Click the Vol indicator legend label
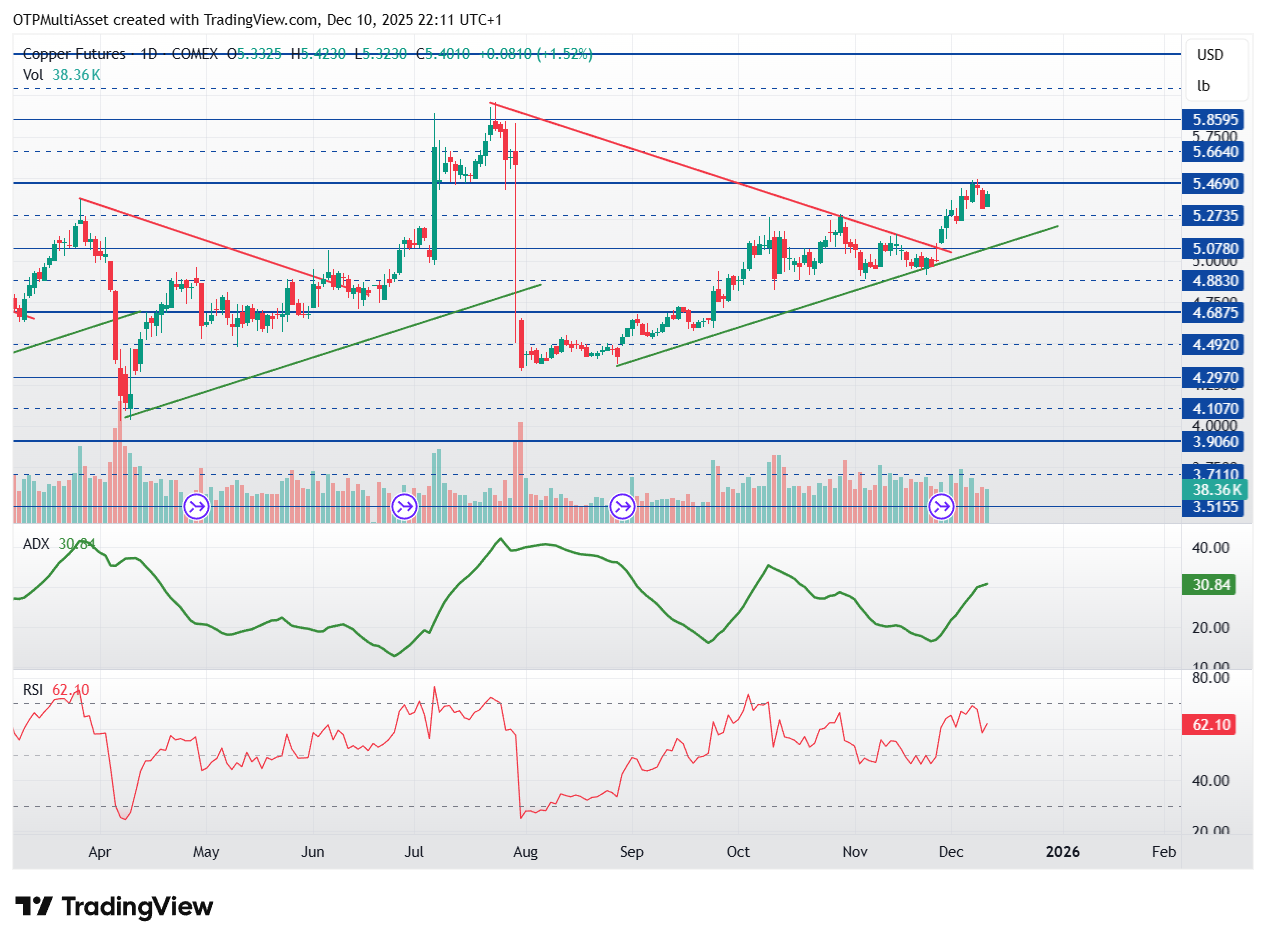The width and height of the screenshot is (1266, 944). [x=33, y=75]
